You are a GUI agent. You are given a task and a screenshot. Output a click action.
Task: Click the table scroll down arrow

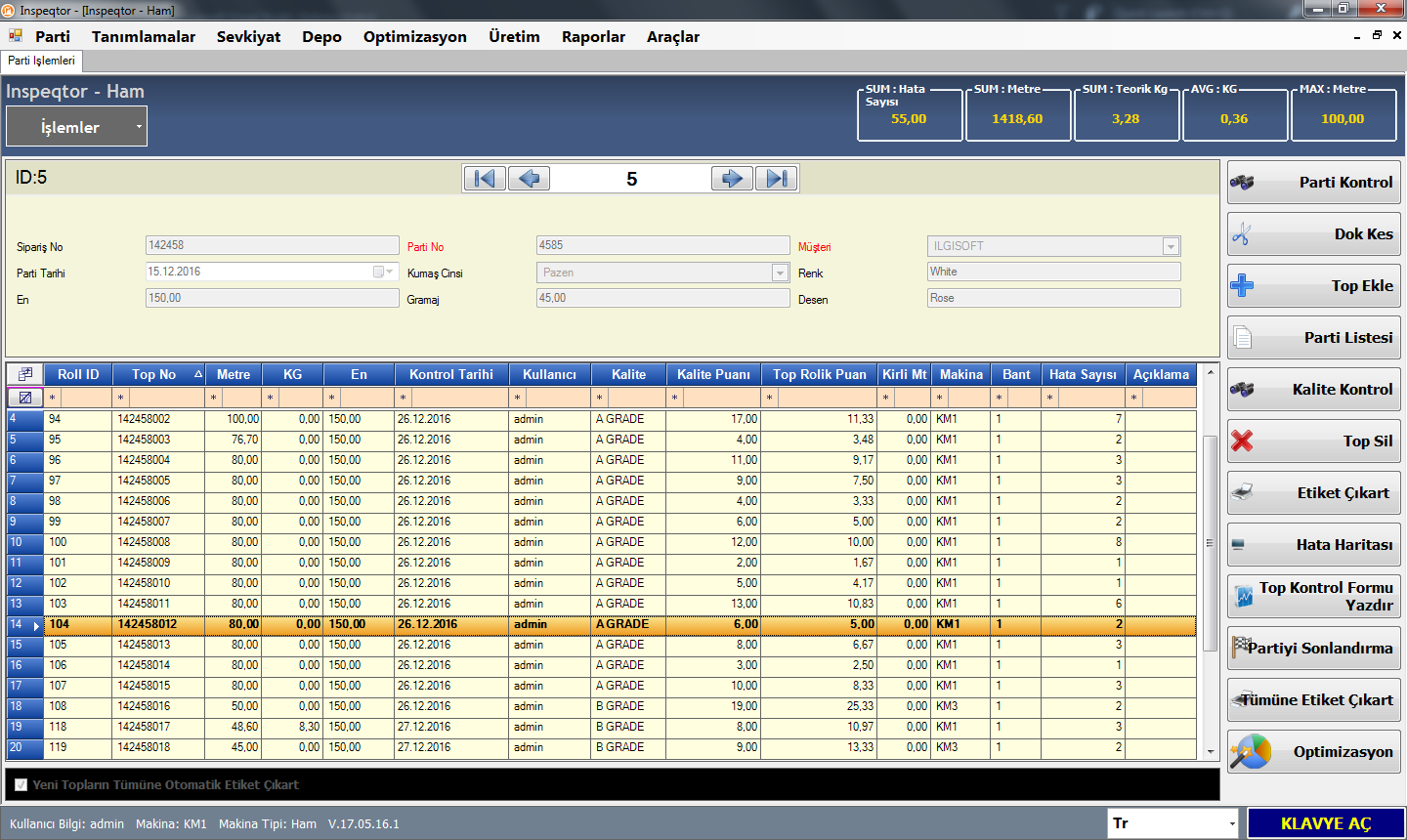tap(1210, 752)
